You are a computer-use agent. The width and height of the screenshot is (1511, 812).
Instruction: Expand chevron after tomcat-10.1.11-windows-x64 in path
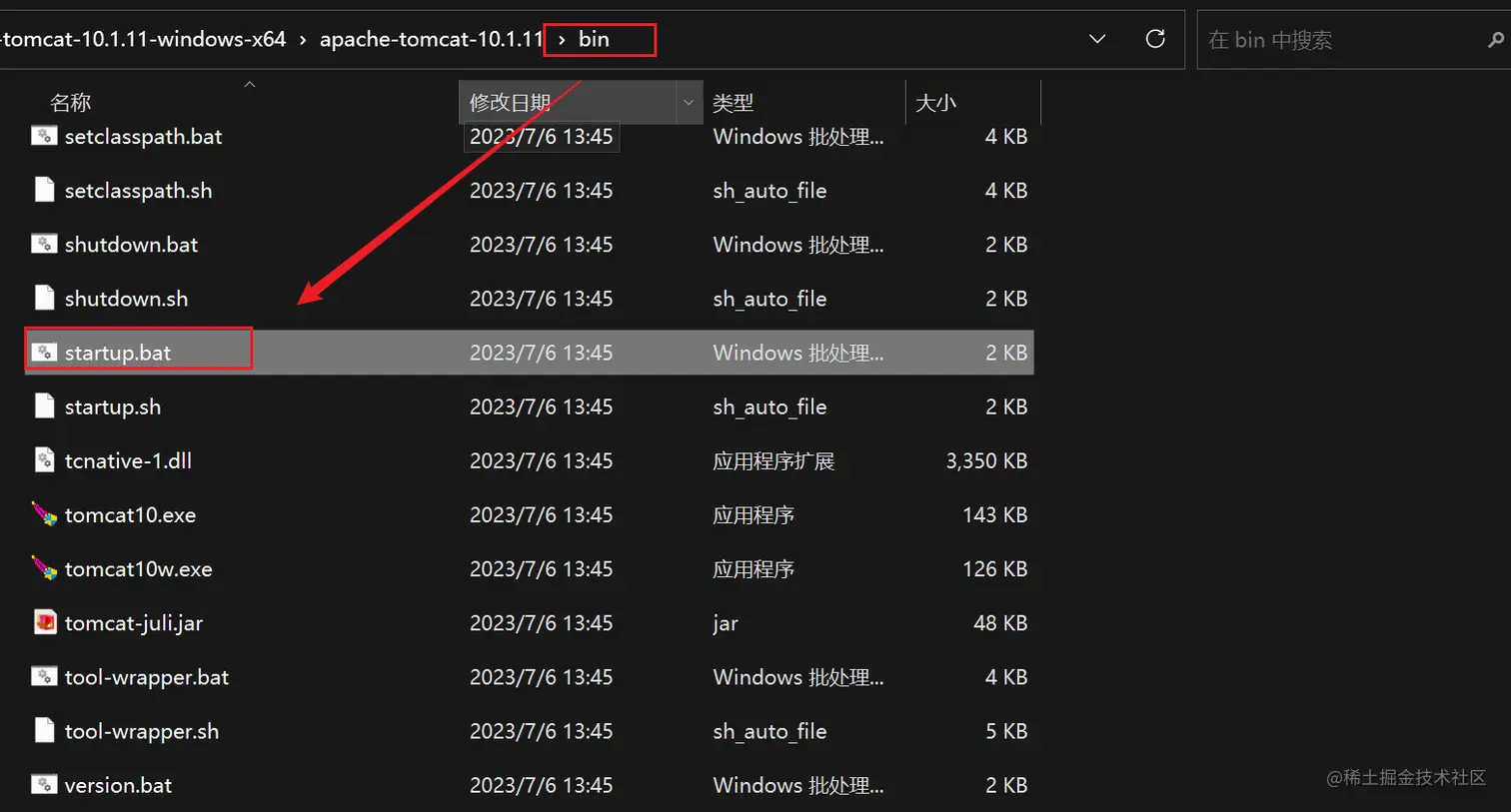(x=303, y=40)
